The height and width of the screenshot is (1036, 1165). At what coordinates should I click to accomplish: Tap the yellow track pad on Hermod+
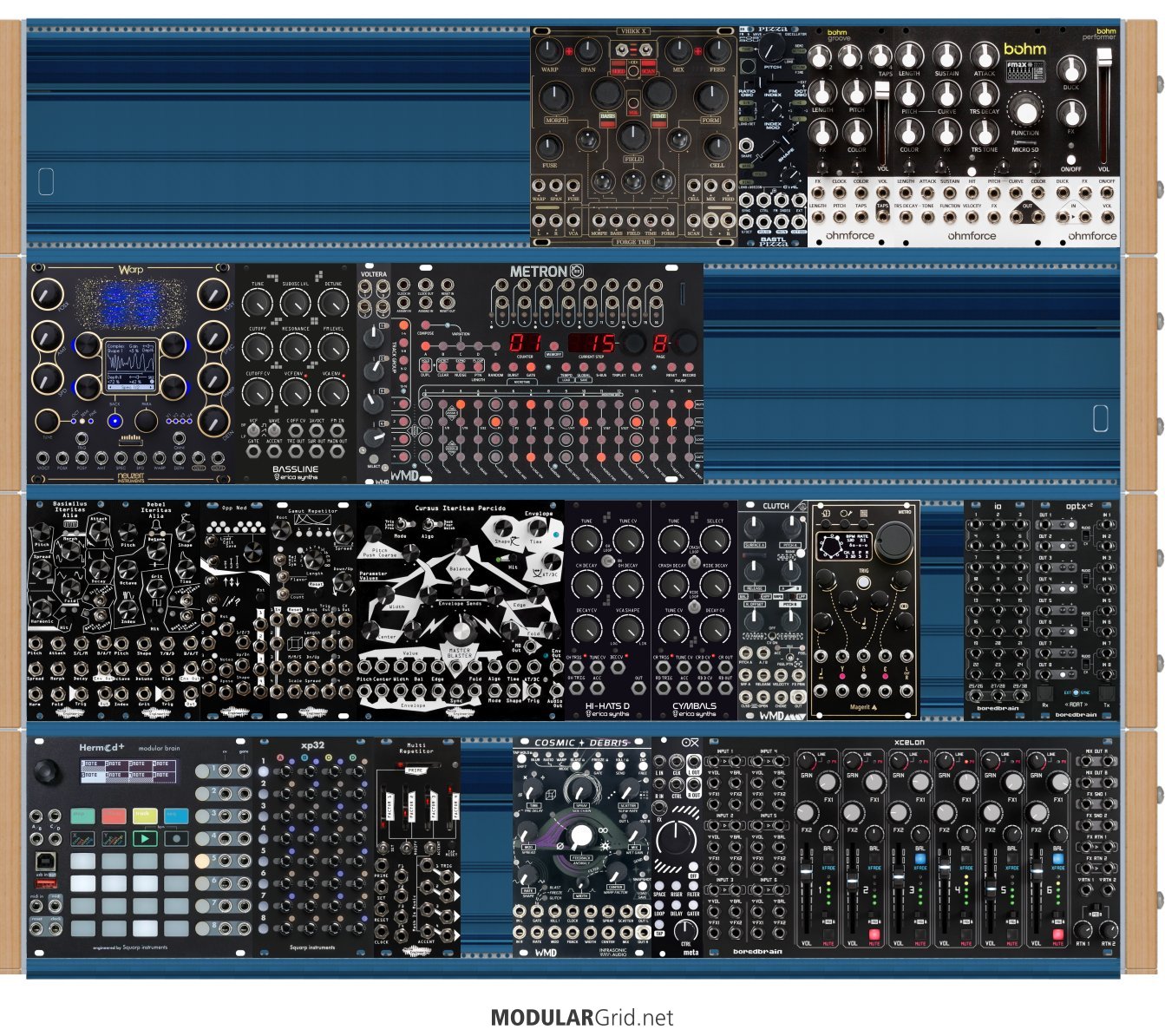144,816
